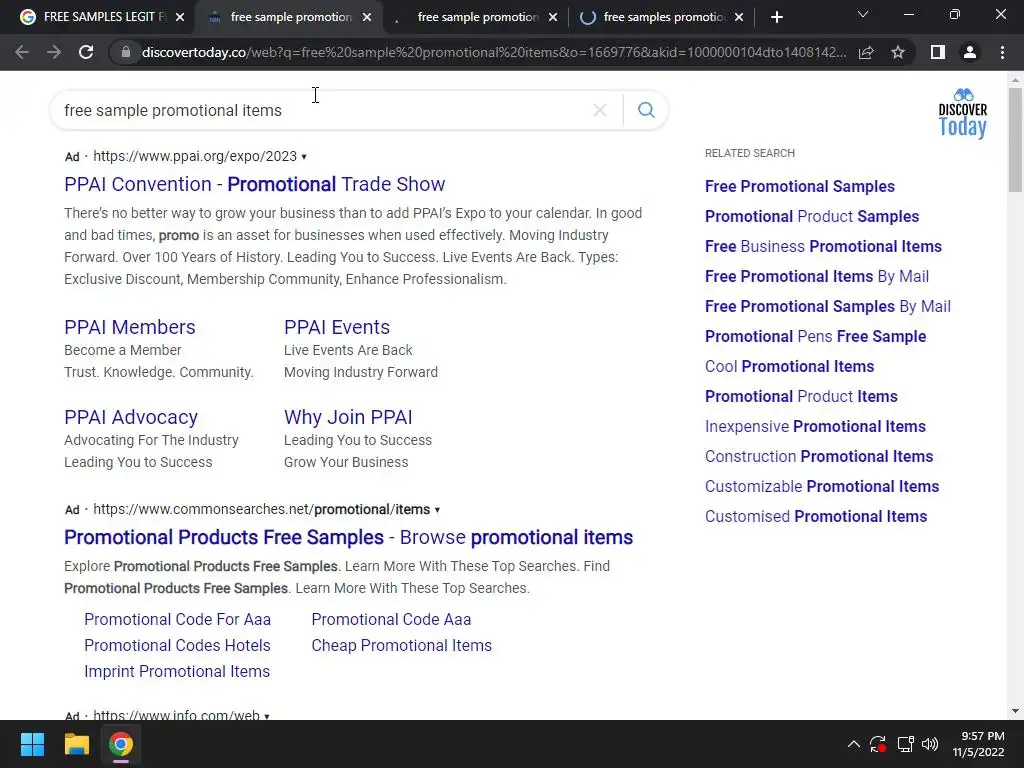This screenshot has width=1024, height=768.
Task: Select related search Promotional Product Items
Action: (x=801, y=396)
